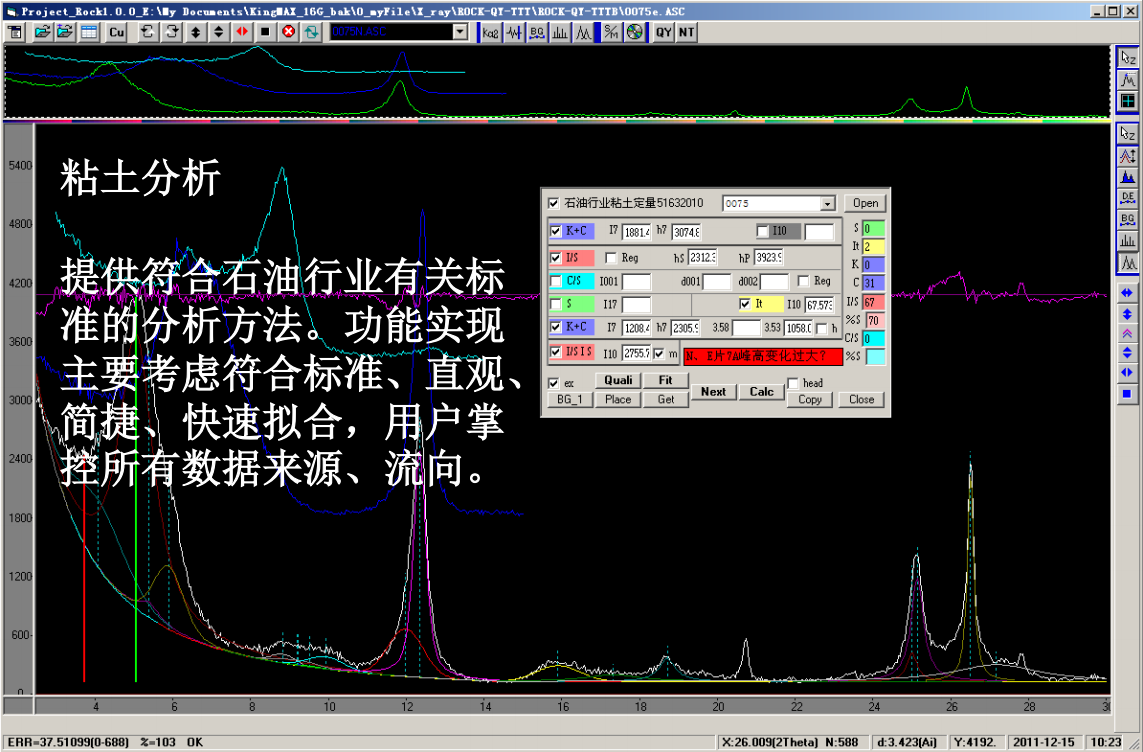The image size is (1143, 752).
Task: Click the S/N percent toolbar icon
Action: pos(610,32)
